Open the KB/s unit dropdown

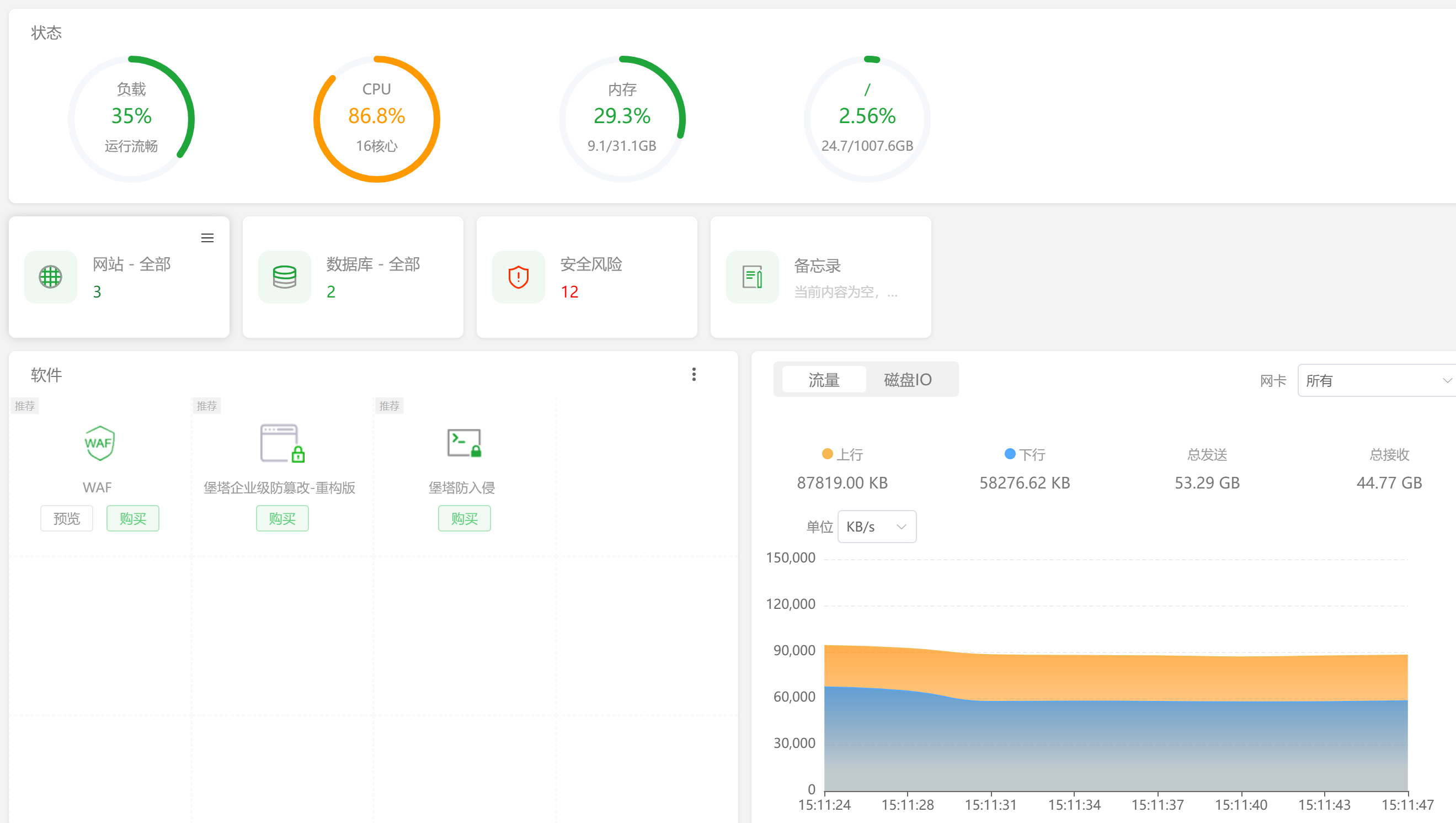pyautogui.click(x=877, y=527)
